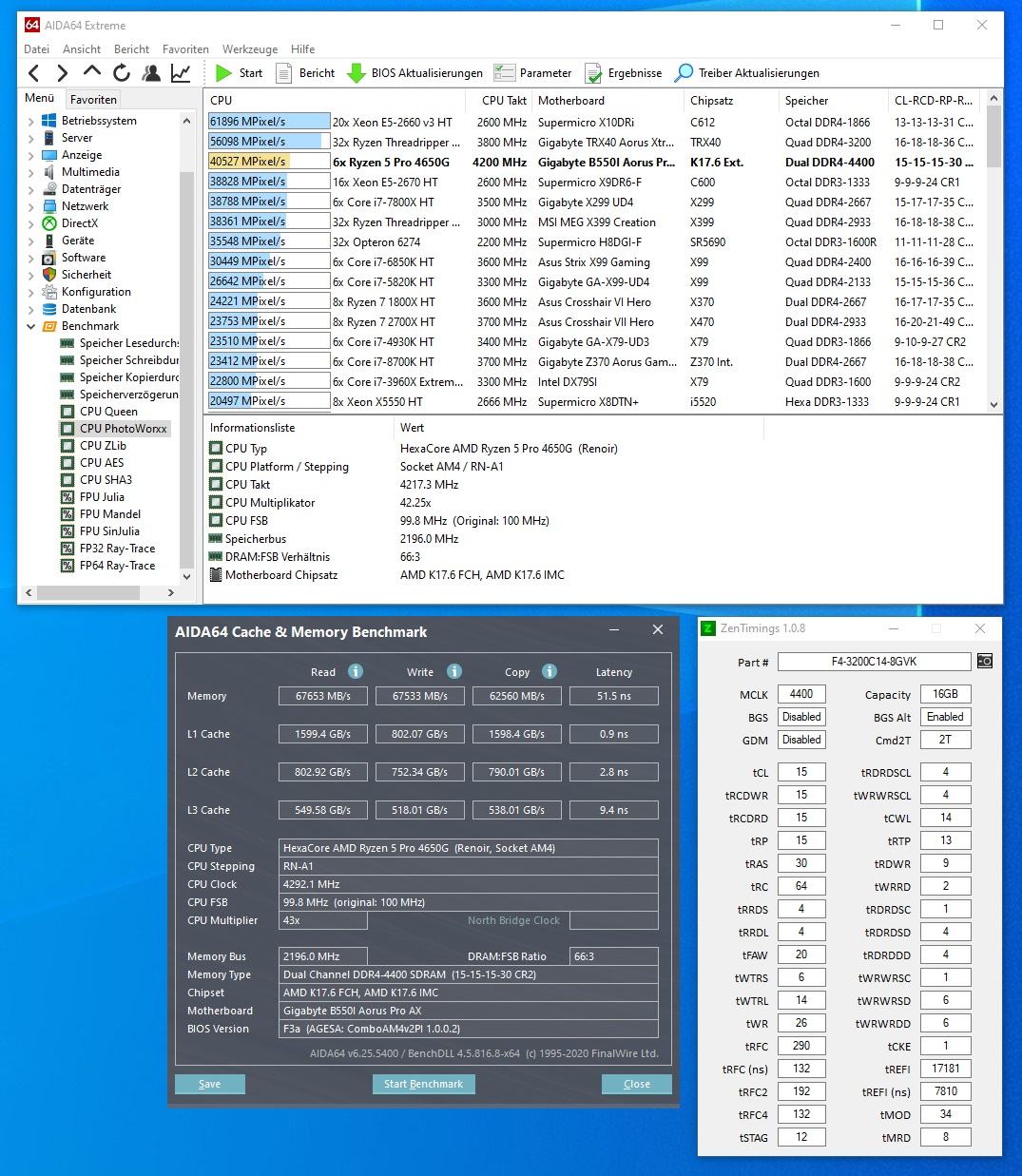Click the graph chart icon in toolbar
Viewport: 1022px width, 1176px height.
[x=181, y=73]
